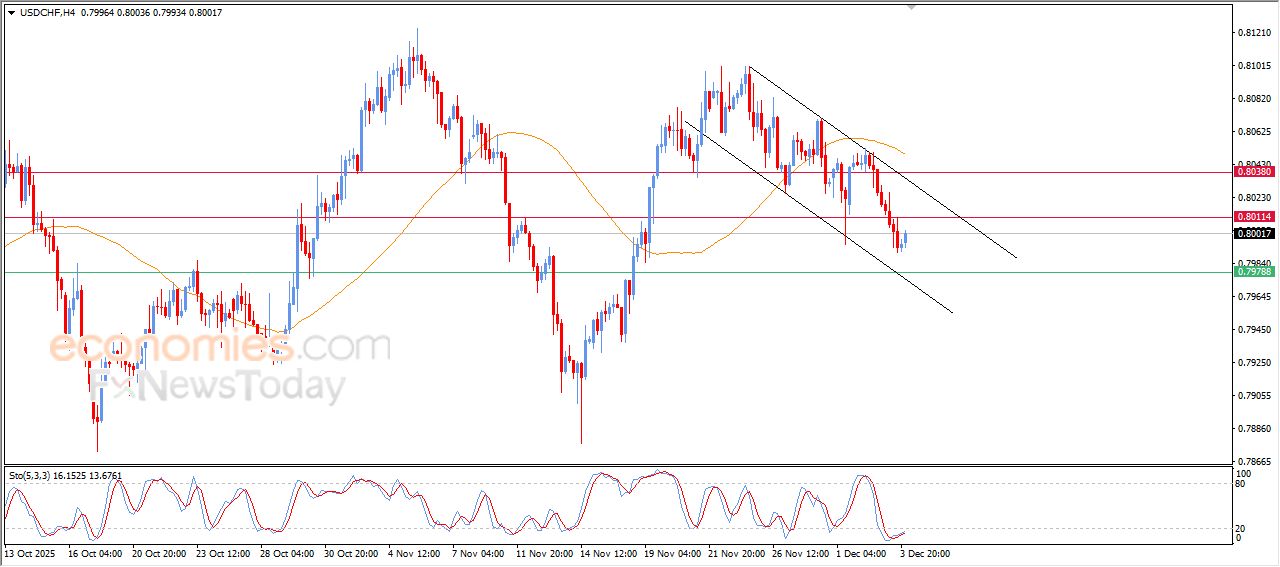Click the 20 level on stochastic scale
Image resolution: width=1280 pixels, height=567 pixels.
click(1243, 528)
